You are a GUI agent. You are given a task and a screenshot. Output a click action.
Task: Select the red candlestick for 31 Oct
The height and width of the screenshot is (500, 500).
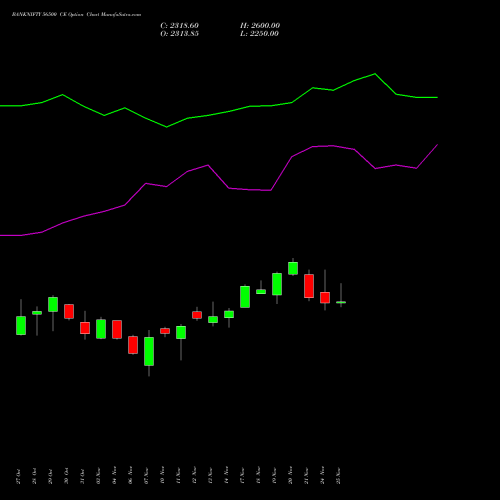click(x=85, y=328)
